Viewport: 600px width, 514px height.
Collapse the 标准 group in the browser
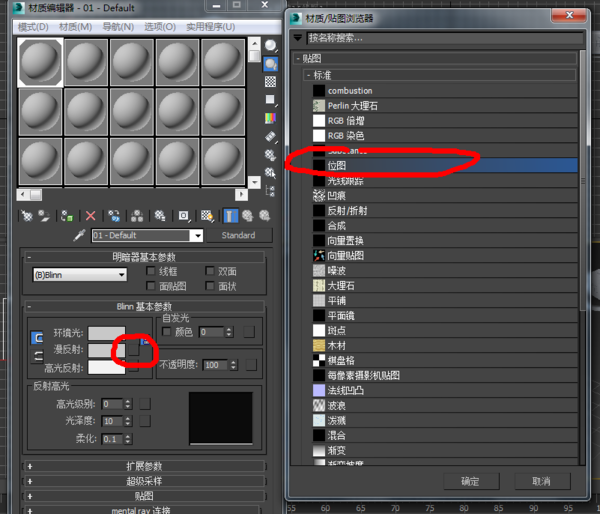point(440,75)
